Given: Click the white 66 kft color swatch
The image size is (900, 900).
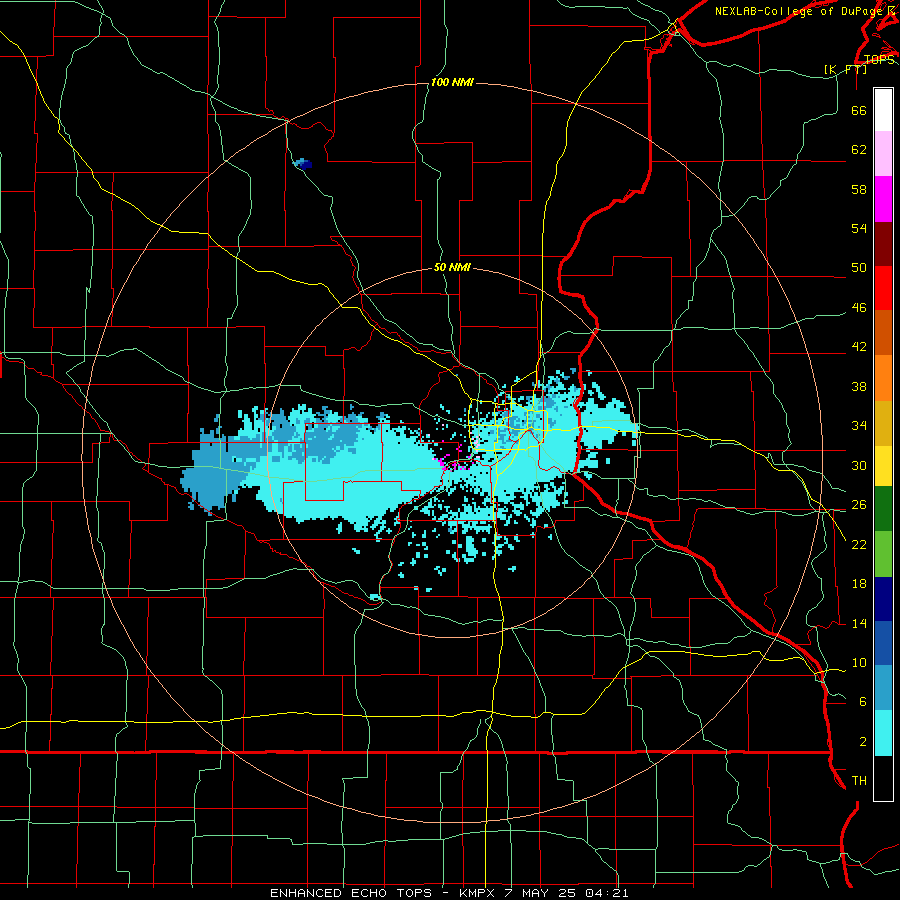Looking at the screenshot, I should pyautogui.click(x=883, y=110).
